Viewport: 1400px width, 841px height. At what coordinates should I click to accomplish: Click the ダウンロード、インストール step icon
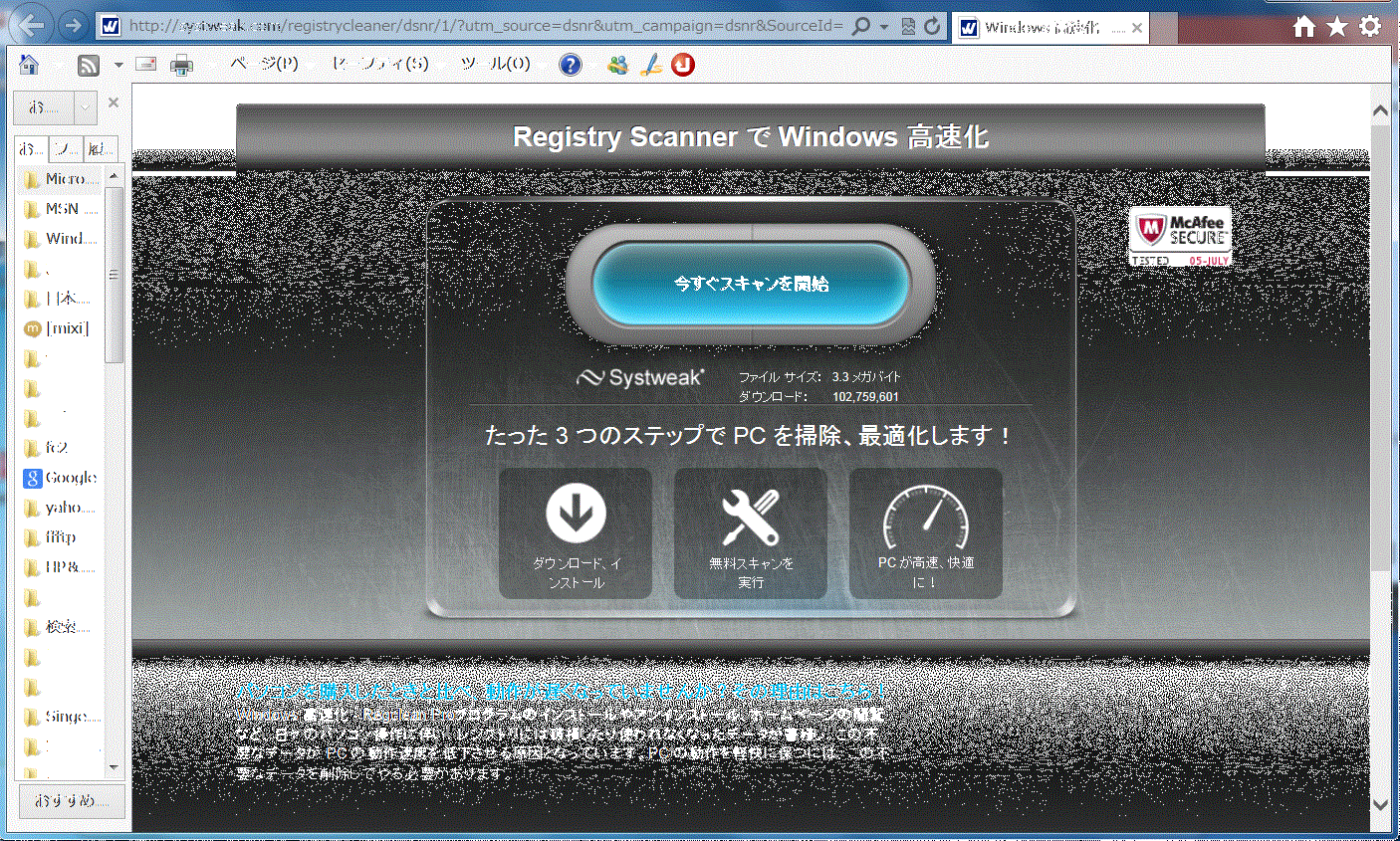pyautogui.click(x=576, y=516)
